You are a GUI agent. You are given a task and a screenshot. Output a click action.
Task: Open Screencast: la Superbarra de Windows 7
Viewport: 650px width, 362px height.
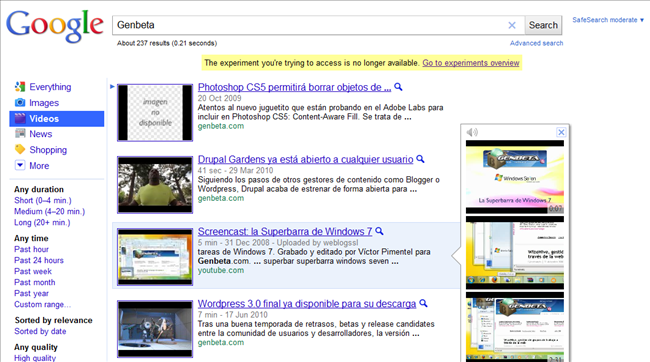285,231
